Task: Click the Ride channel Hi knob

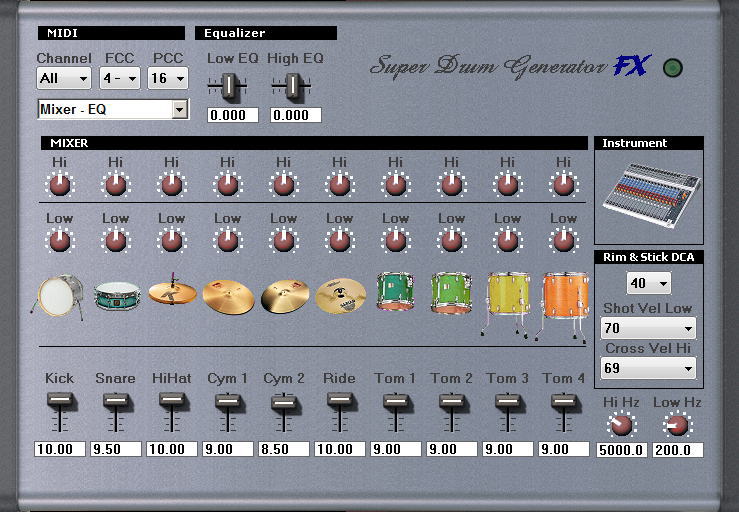Action: [339, 184]
